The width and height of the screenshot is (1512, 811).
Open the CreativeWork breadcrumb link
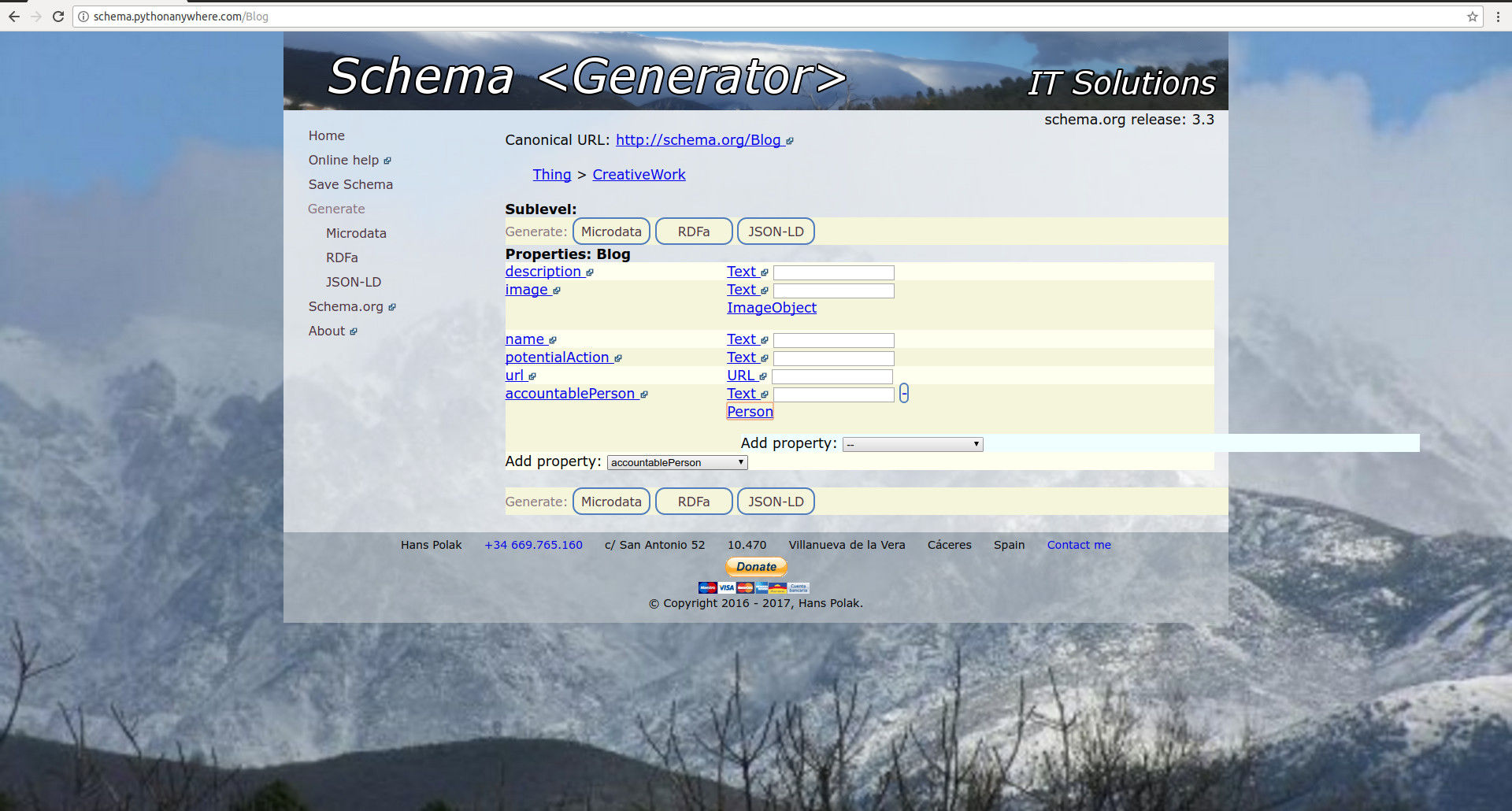point(639,175)
